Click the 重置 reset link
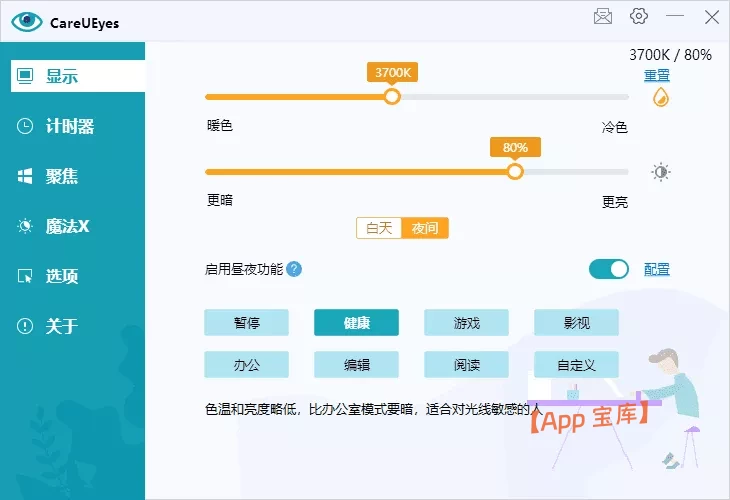Image resolution: width=730 pixels, height=500 pixels. 657,75
